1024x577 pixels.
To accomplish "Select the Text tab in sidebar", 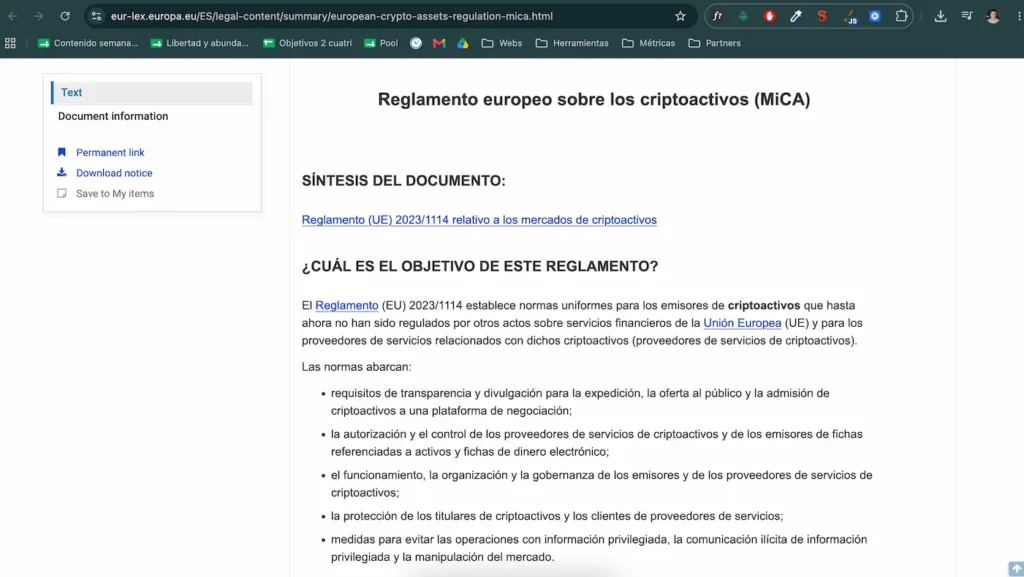I will click(152, 93).
